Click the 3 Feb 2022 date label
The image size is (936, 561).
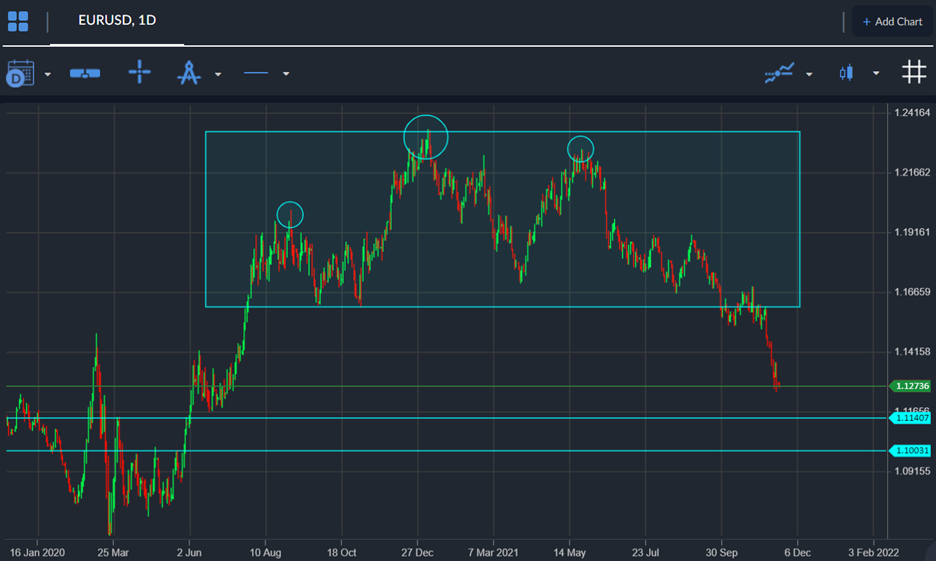873,553
